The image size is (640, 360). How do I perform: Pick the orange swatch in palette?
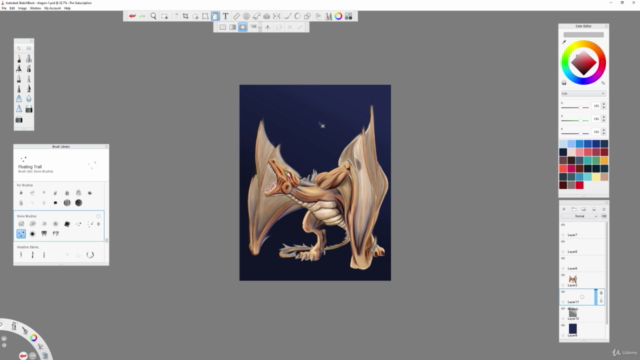click(604, 160)
